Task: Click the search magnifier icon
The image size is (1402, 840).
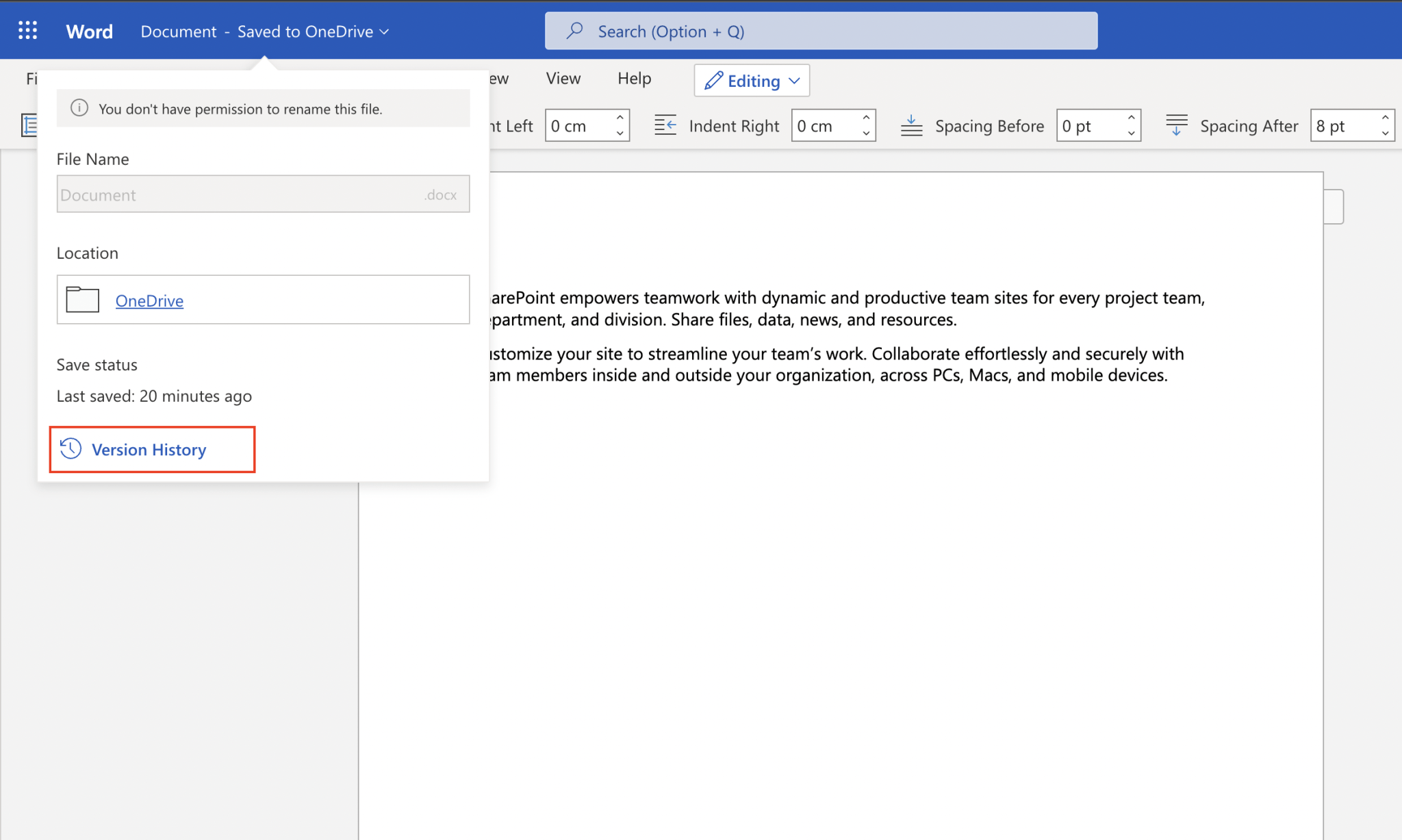Action: click(574, 30)
